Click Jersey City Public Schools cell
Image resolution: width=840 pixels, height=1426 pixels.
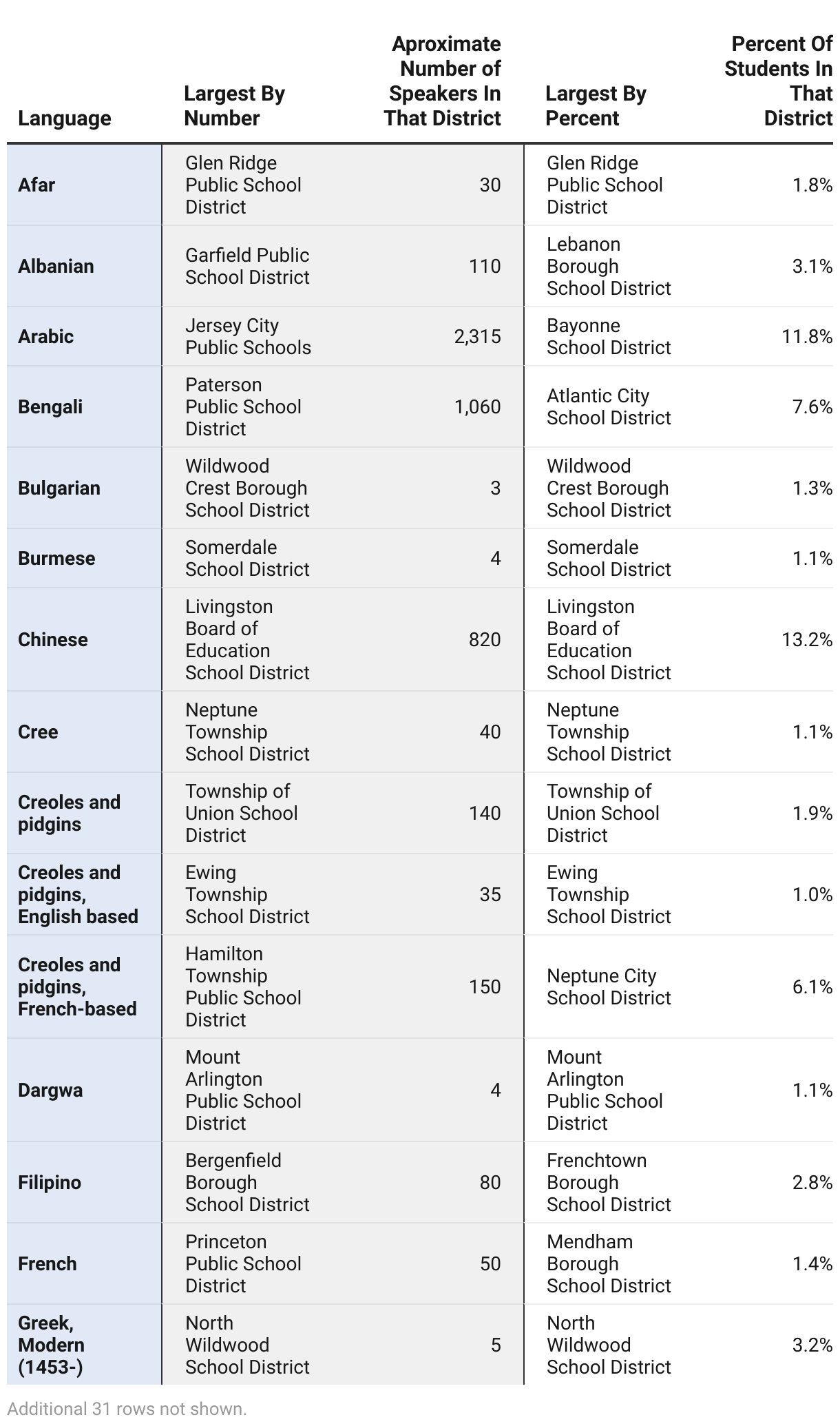(248, 336)
